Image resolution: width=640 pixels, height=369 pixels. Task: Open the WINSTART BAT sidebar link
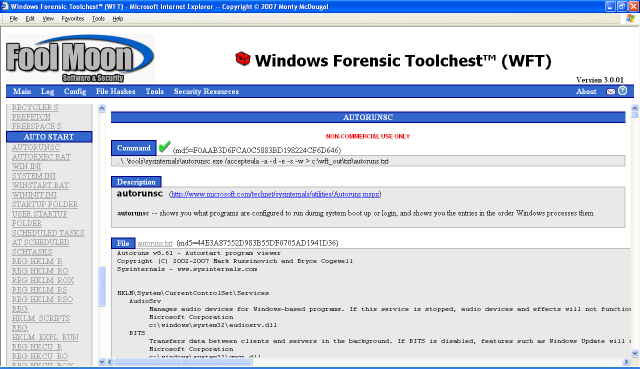40,185
